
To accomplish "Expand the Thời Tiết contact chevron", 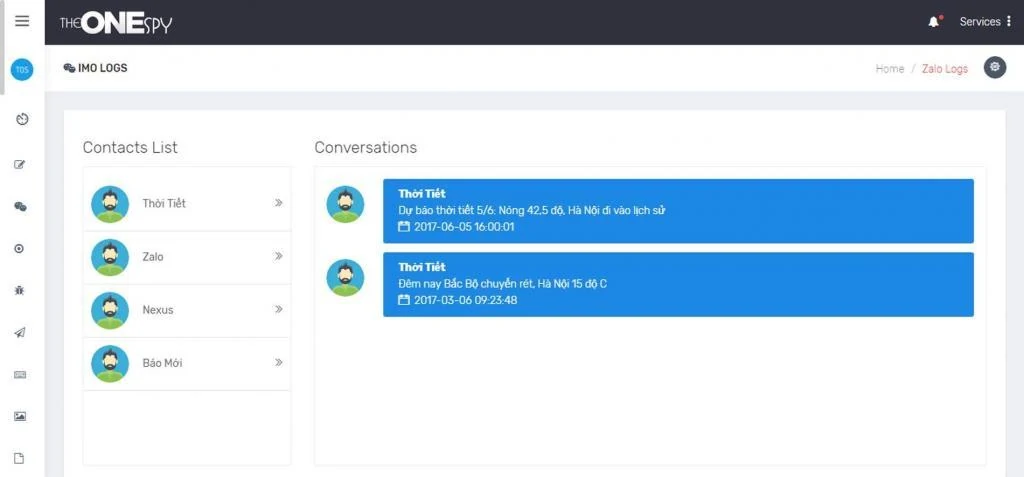I will (x=279, y=203).
